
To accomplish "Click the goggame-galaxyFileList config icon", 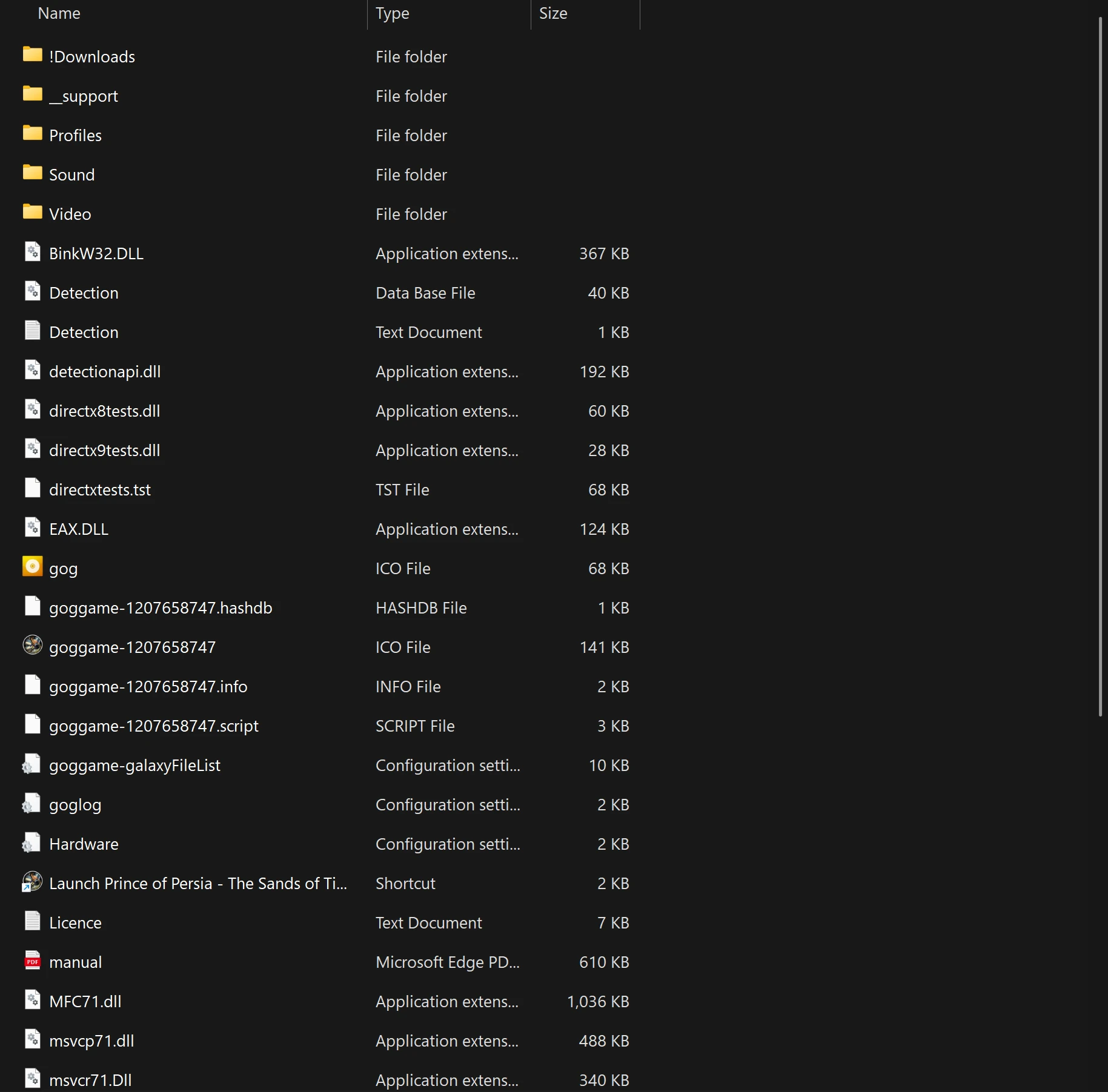I will point(32,764).
